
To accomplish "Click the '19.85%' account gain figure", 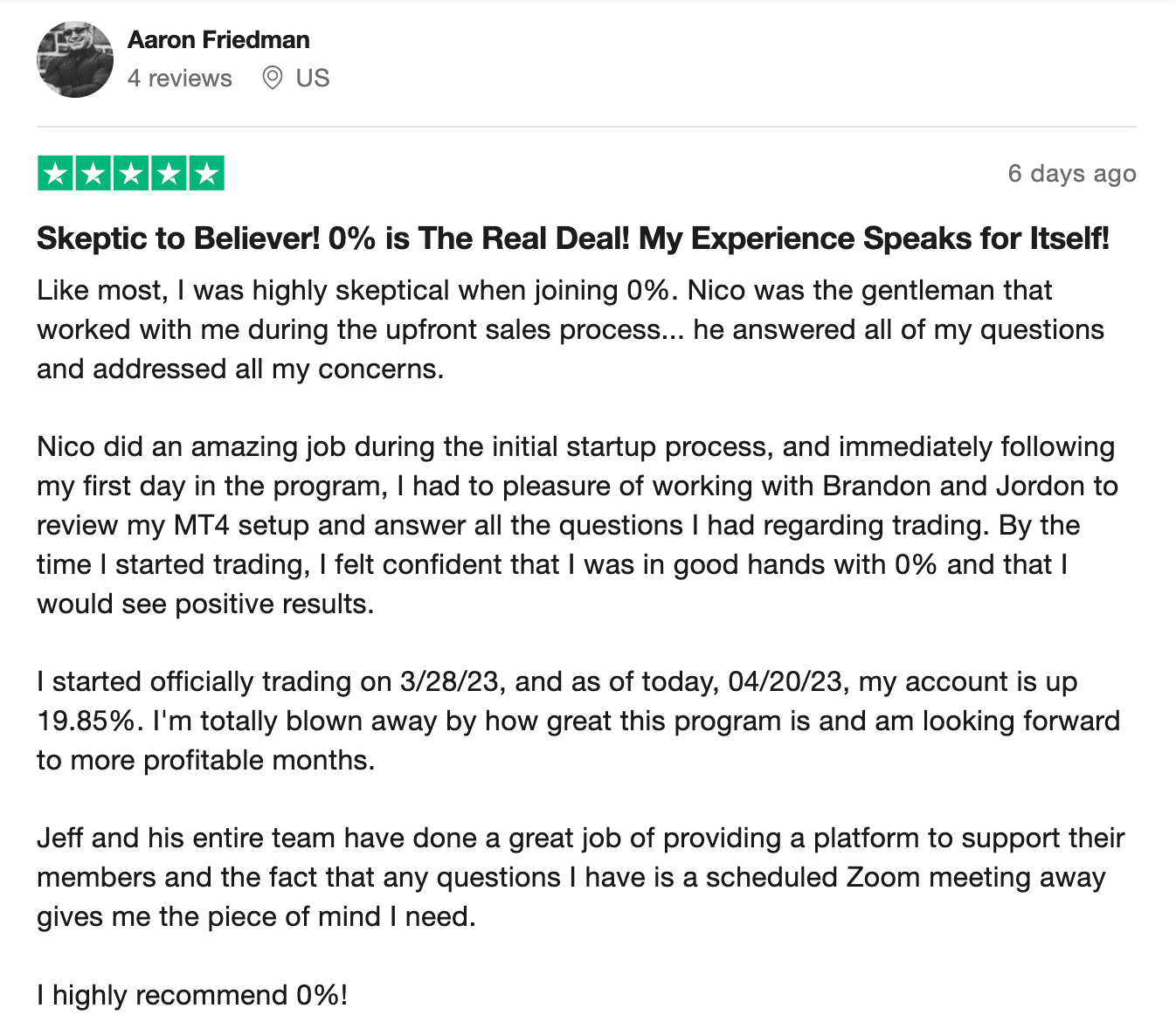I will click(86, 722).
